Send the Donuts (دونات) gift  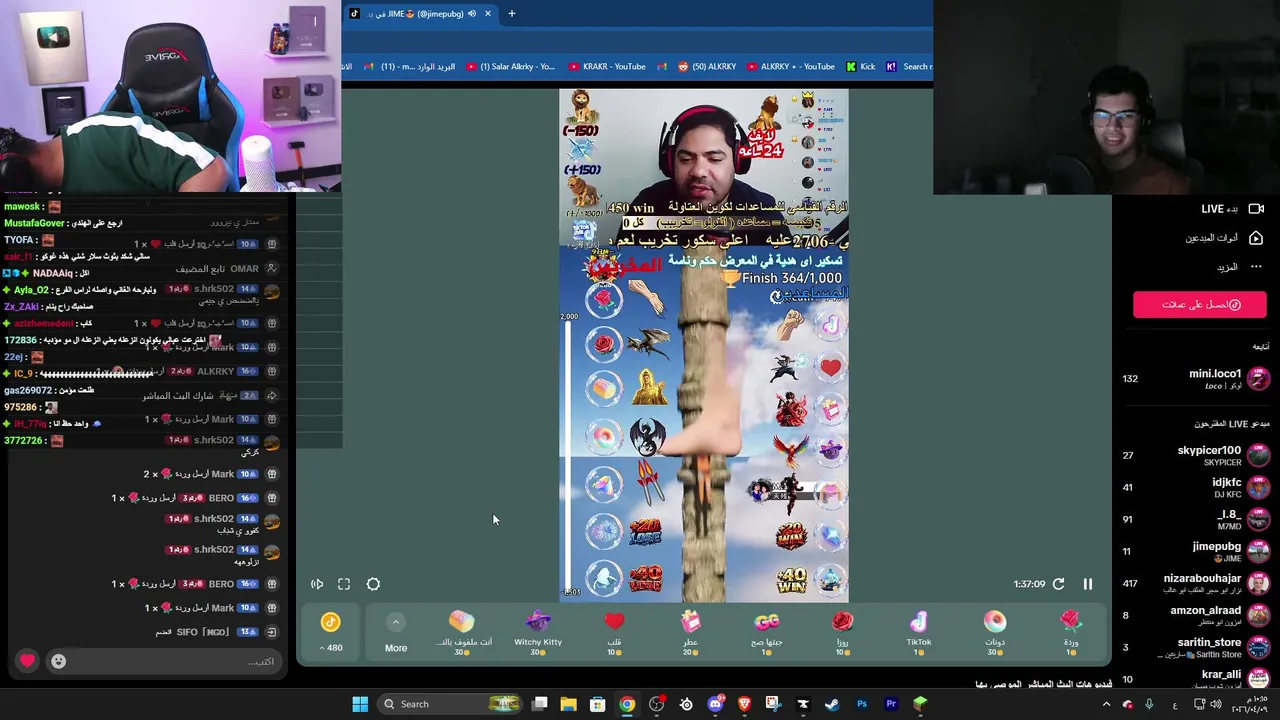click(x=995, y=632)
